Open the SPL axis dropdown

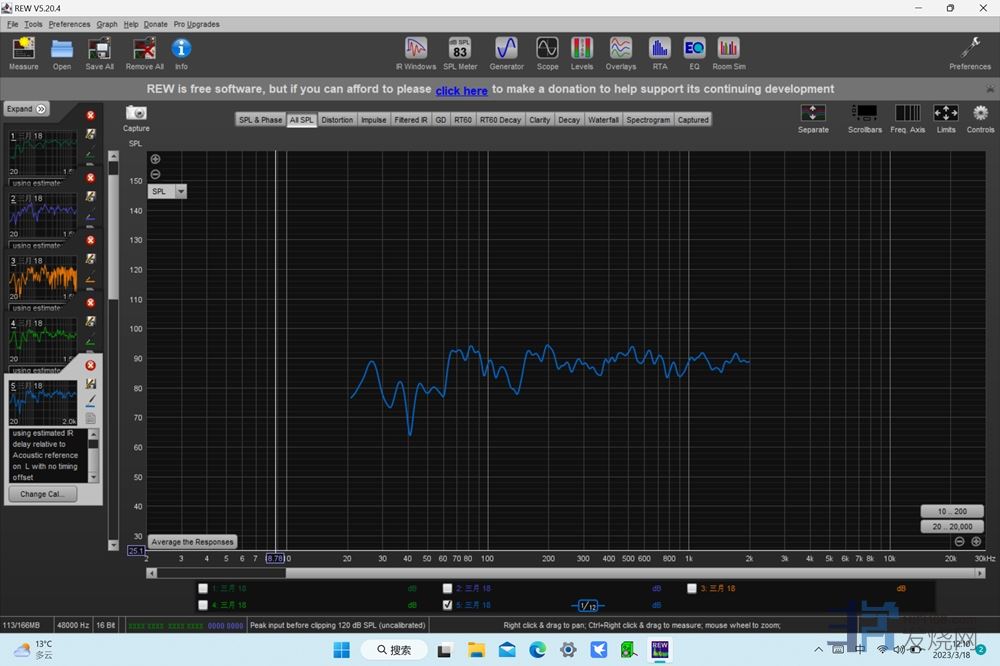coord(181,191)
